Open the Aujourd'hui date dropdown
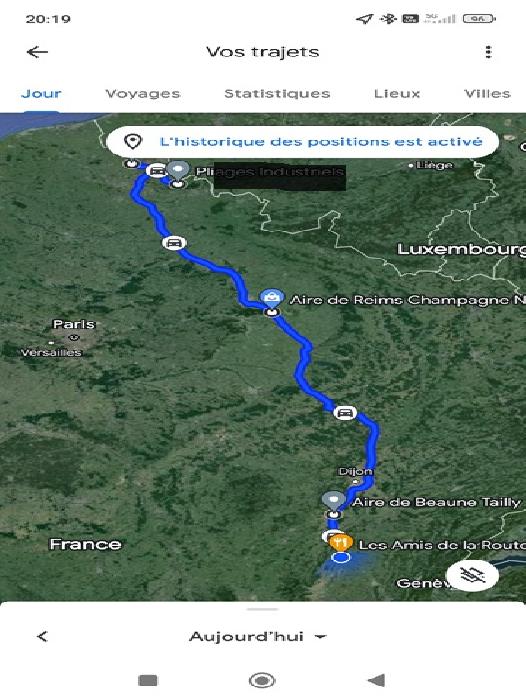 click(x=258, y=636)
